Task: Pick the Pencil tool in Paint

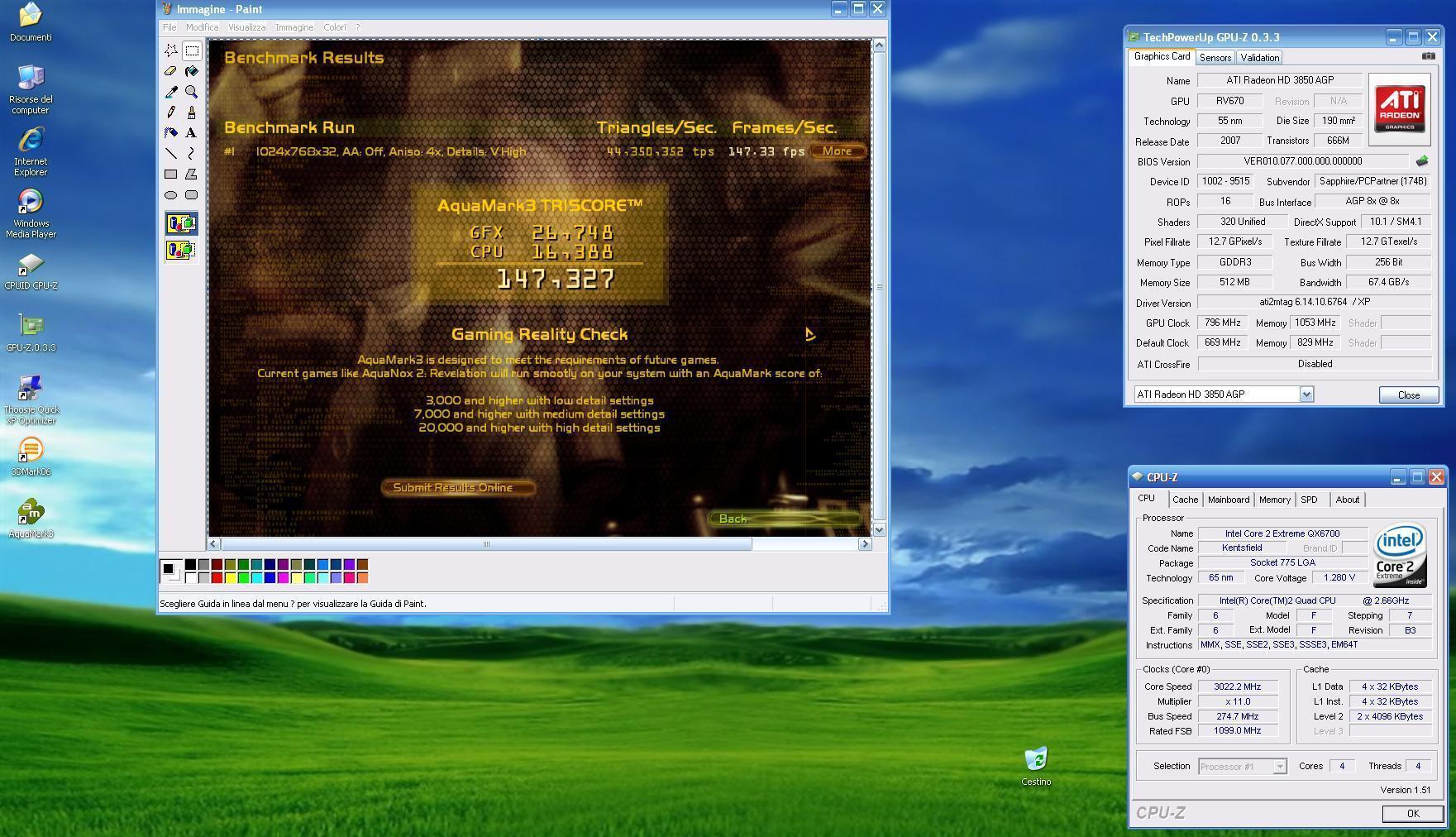Action: (x=171, y=112)
